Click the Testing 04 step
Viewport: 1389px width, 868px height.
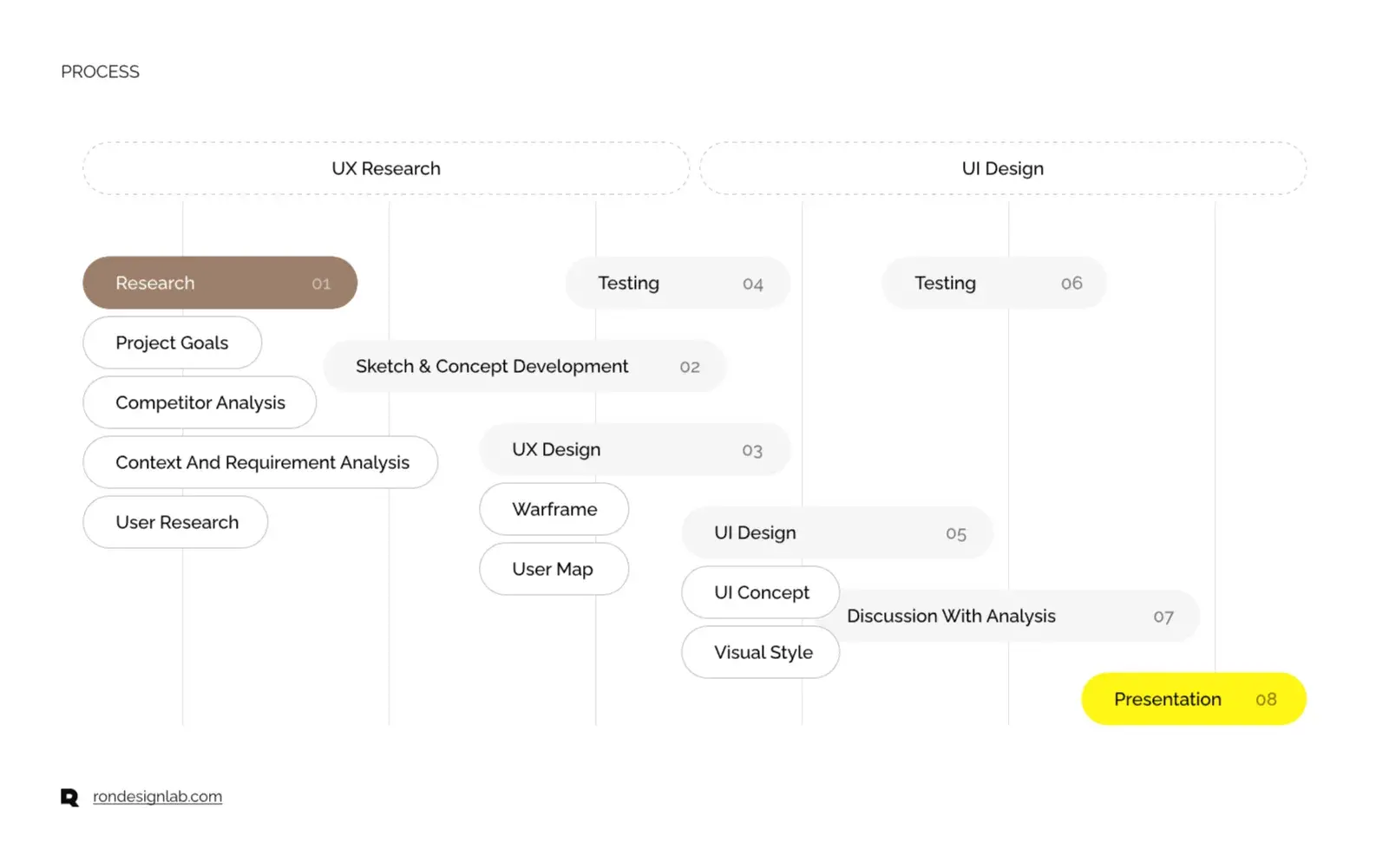678,283
